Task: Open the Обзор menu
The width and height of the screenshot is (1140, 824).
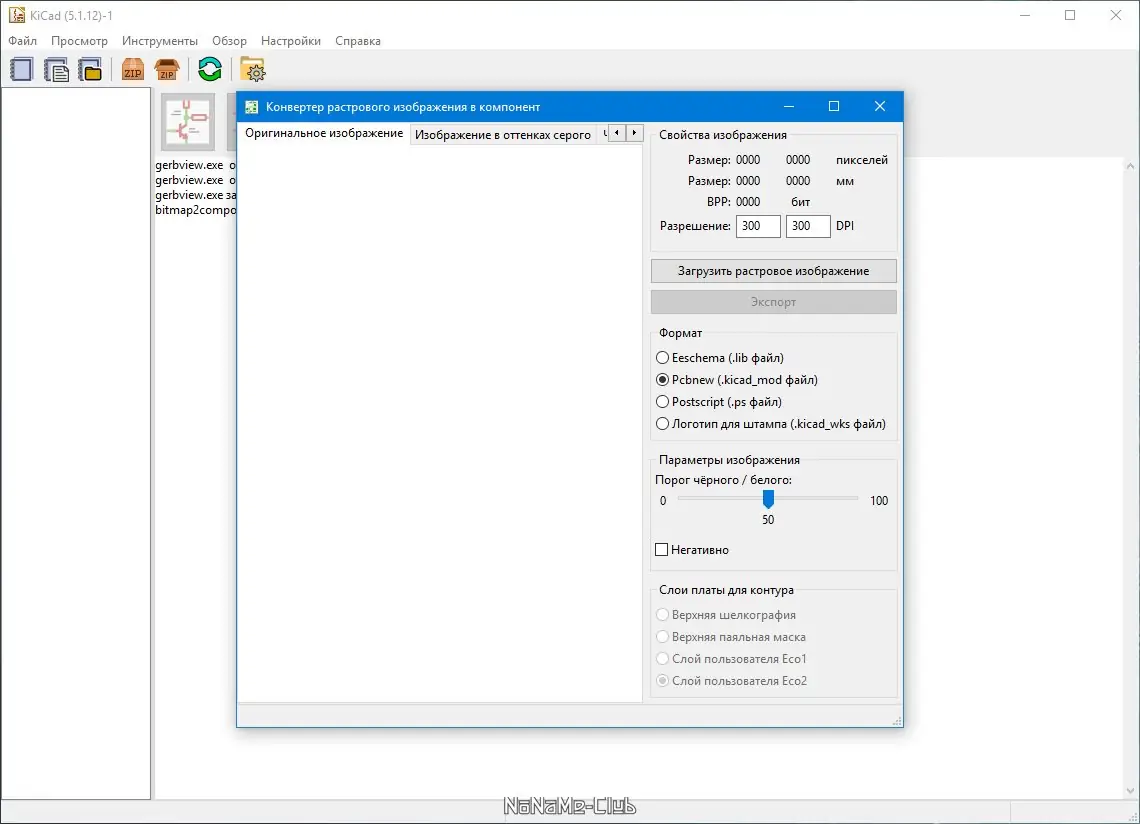Action: pos(229,41)
